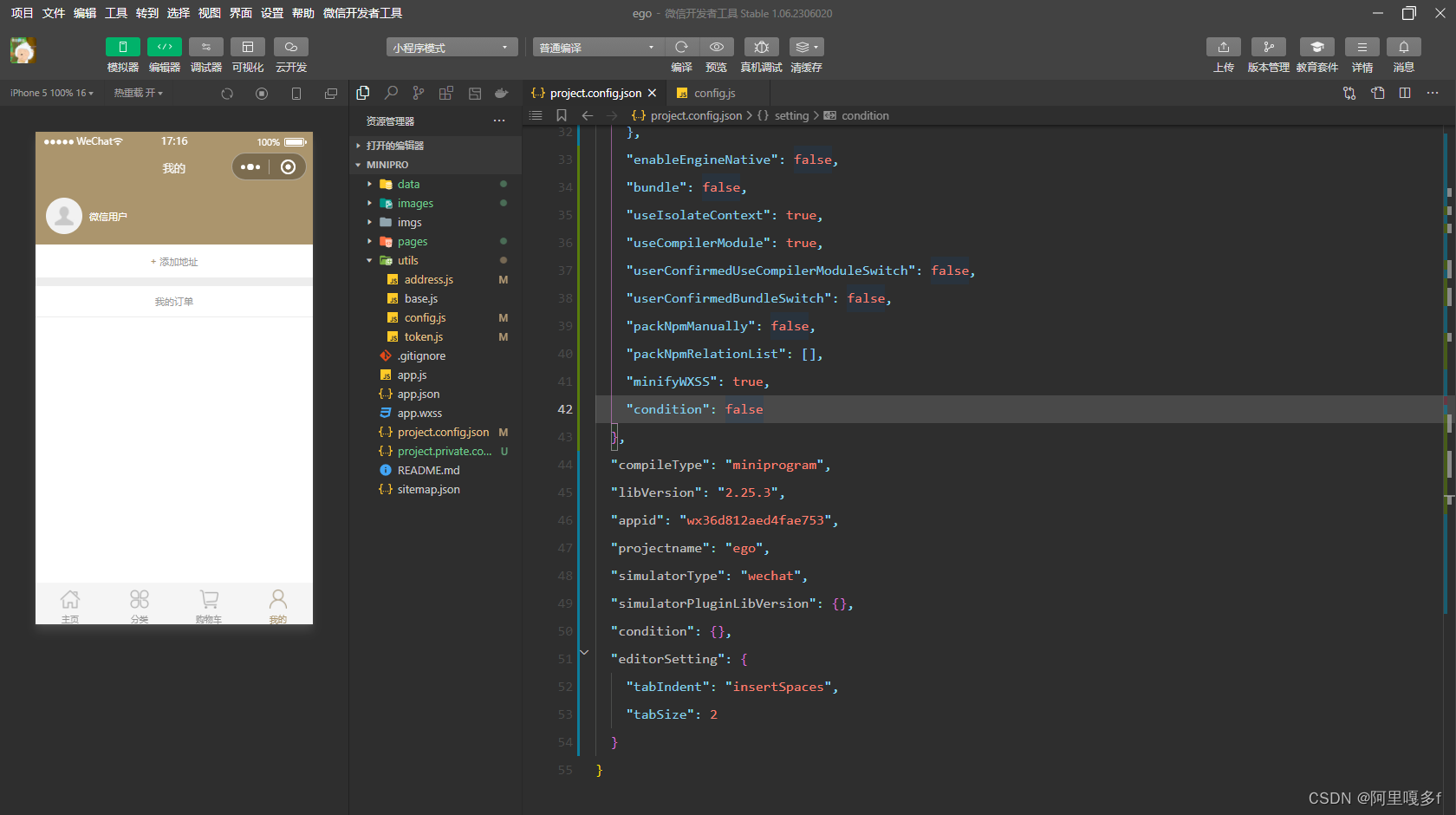Click 我的订单 in the simulator

tap(174, 302)
